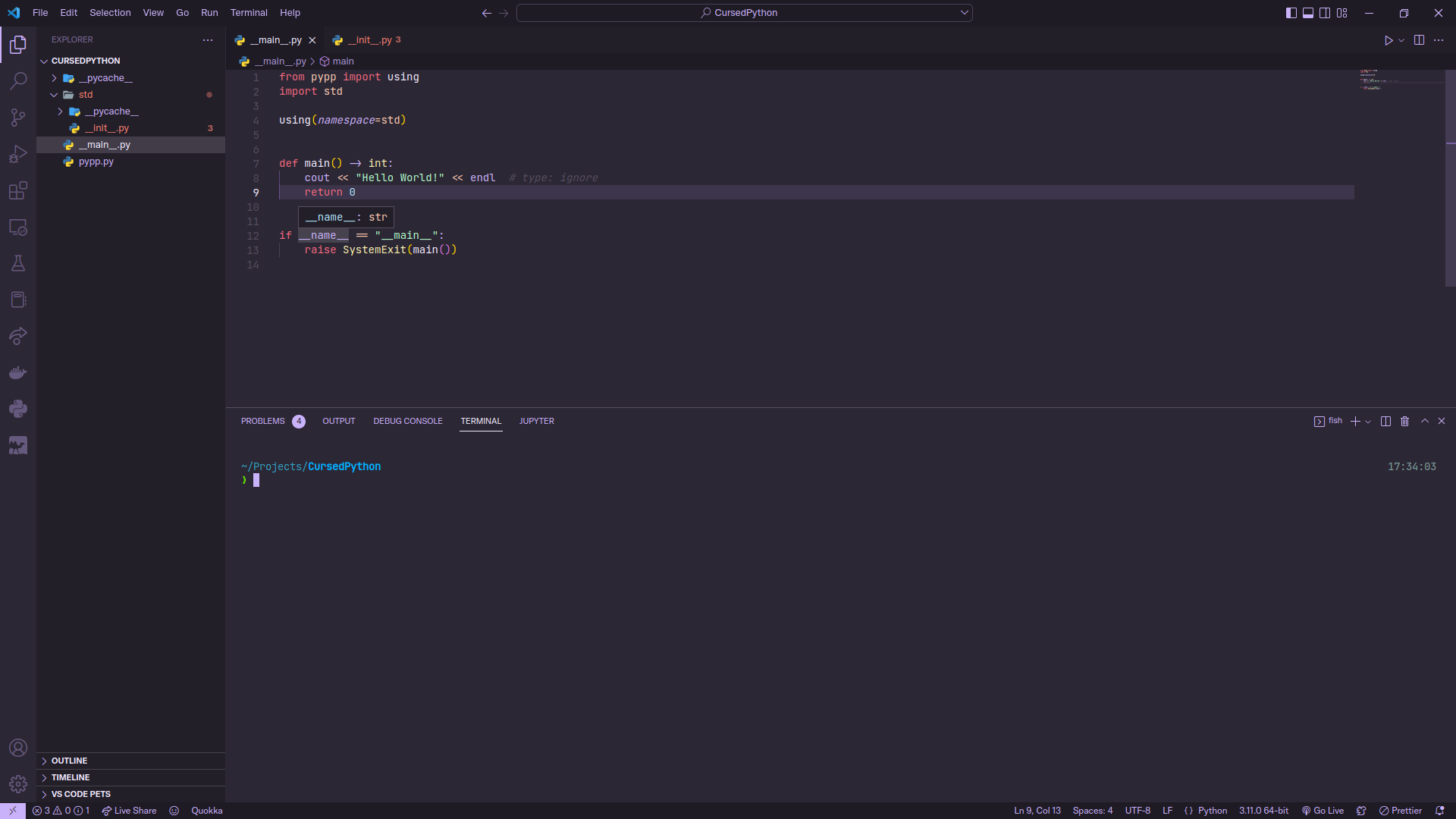The image size is (1456, 819).
Task: Click Go Live in status bar
Action: tap(1323, 811)
